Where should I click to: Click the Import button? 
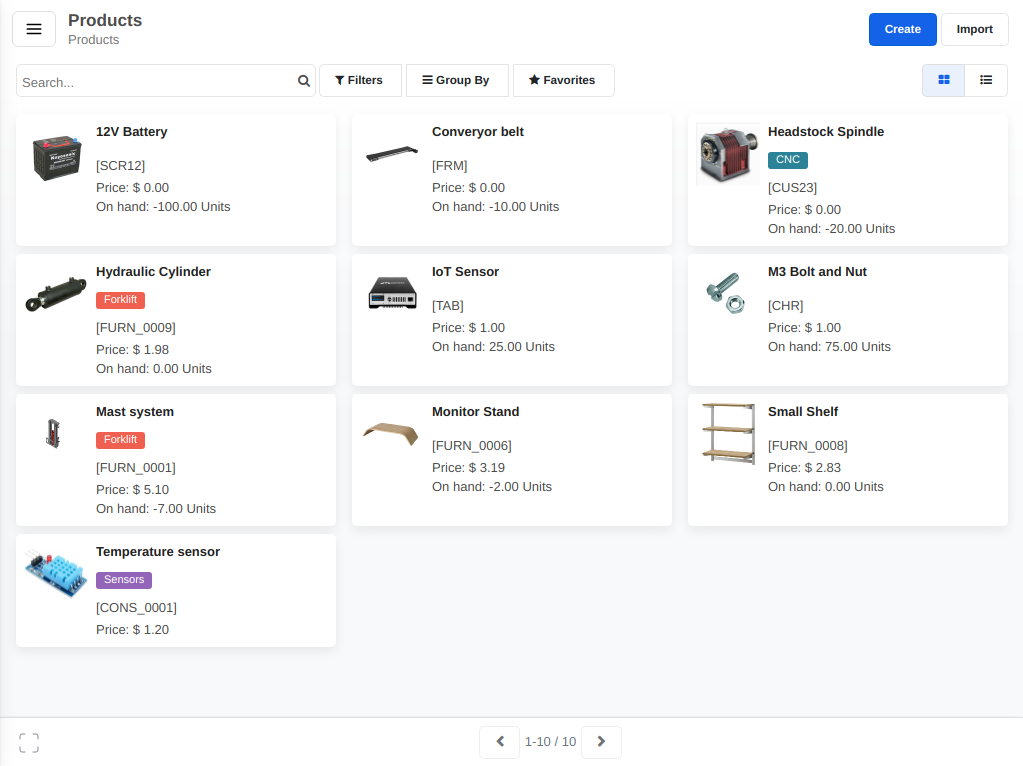pos(974,29)
